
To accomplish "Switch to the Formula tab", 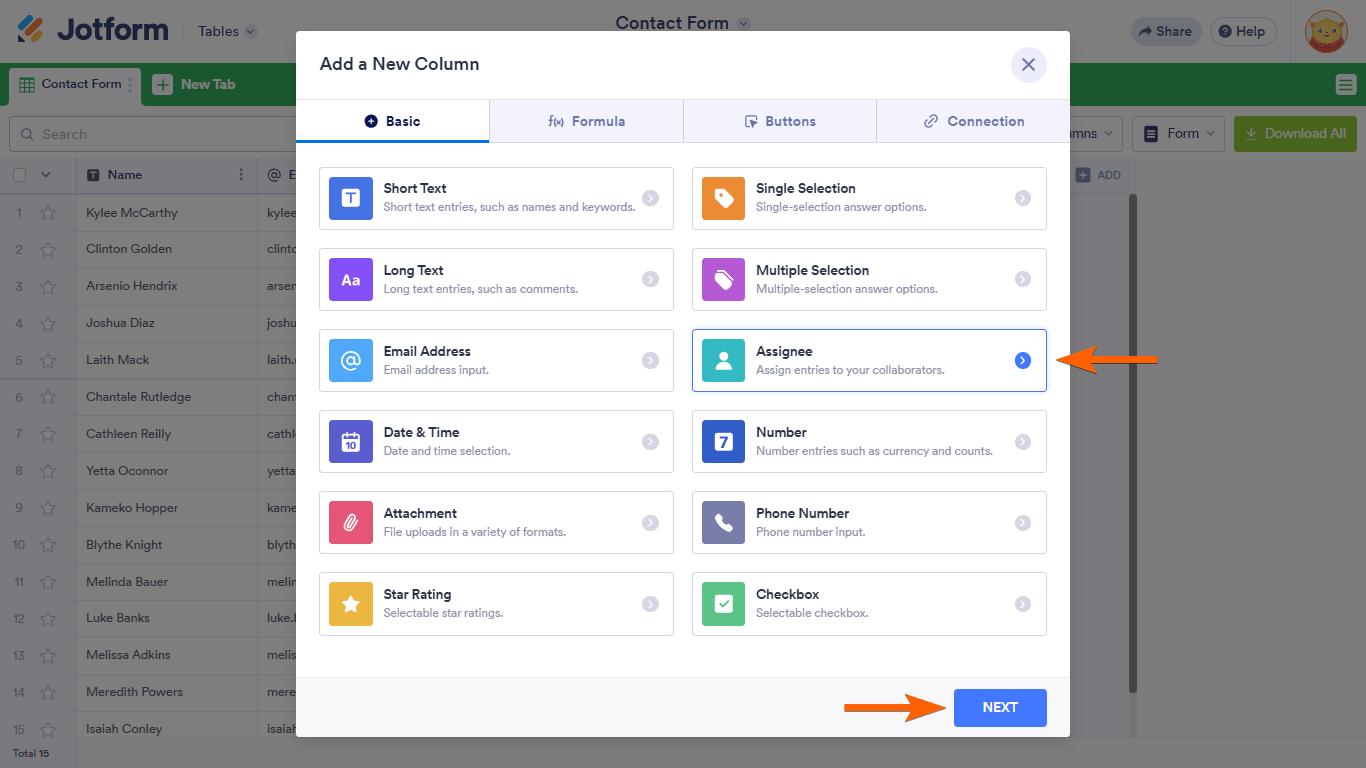I will point(587,121).
